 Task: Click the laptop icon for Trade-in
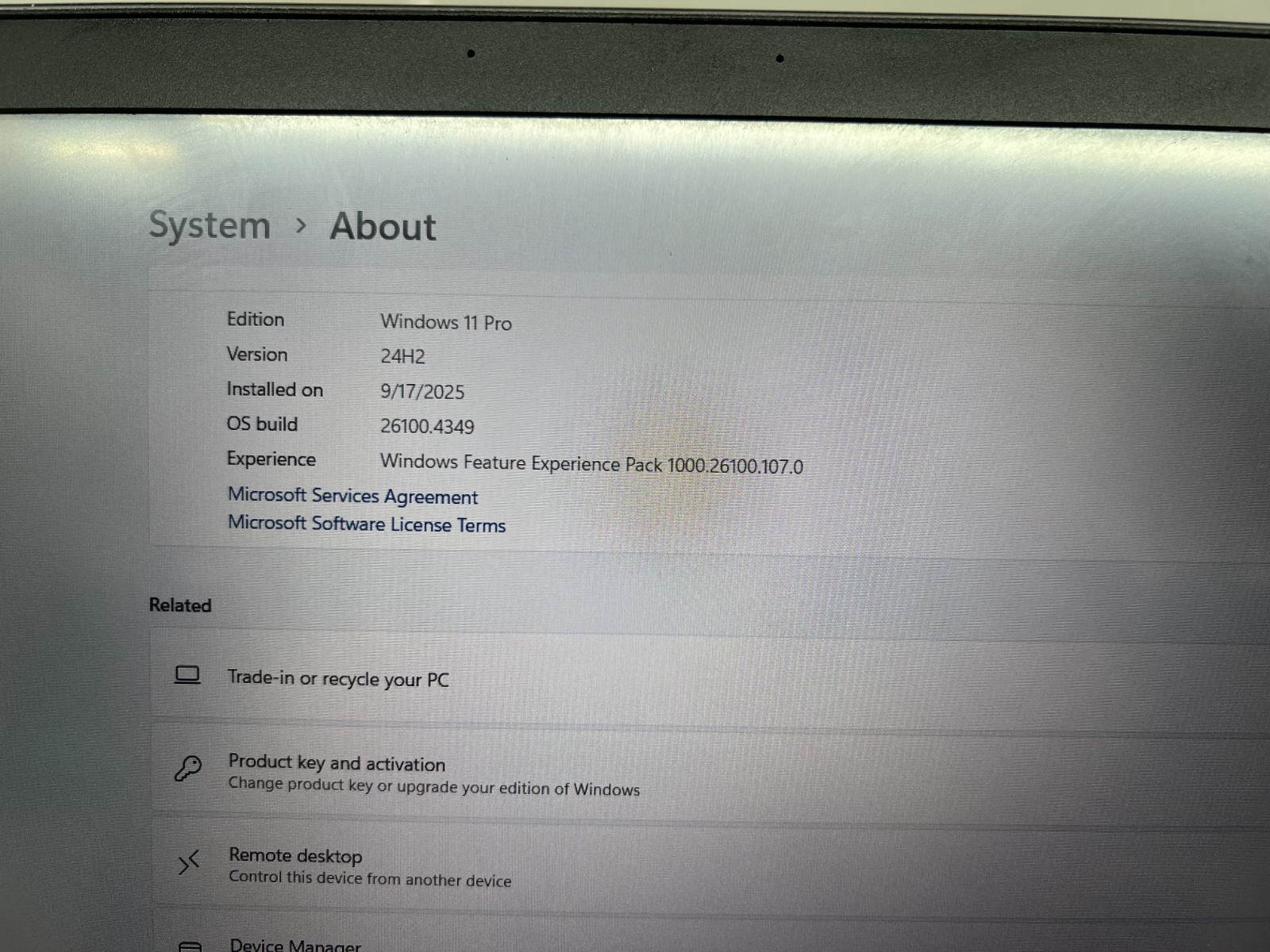point(187,676)
